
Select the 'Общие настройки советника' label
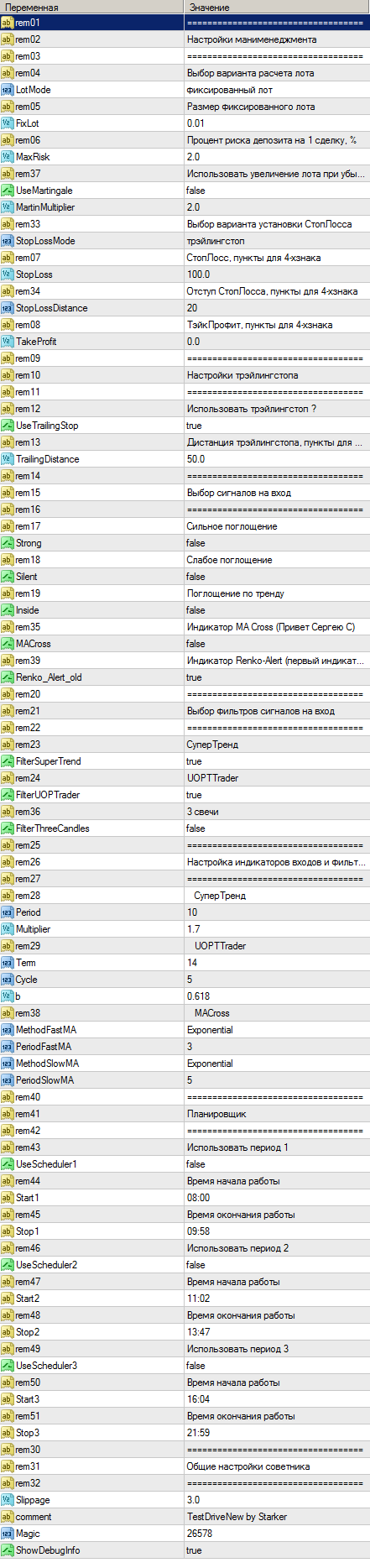[248, 1466]
